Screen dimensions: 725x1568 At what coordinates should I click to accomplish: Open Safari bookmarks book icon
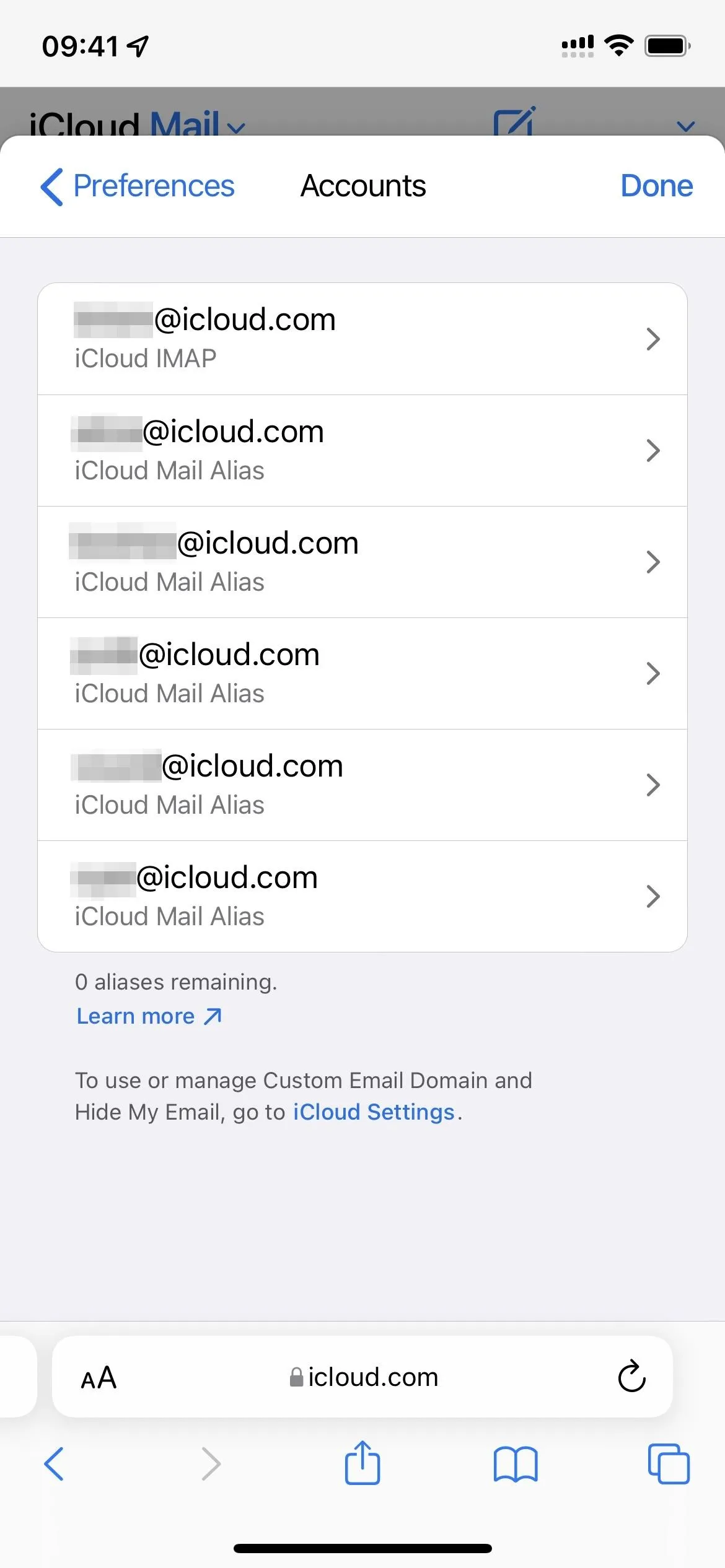tap(516, 1464)
